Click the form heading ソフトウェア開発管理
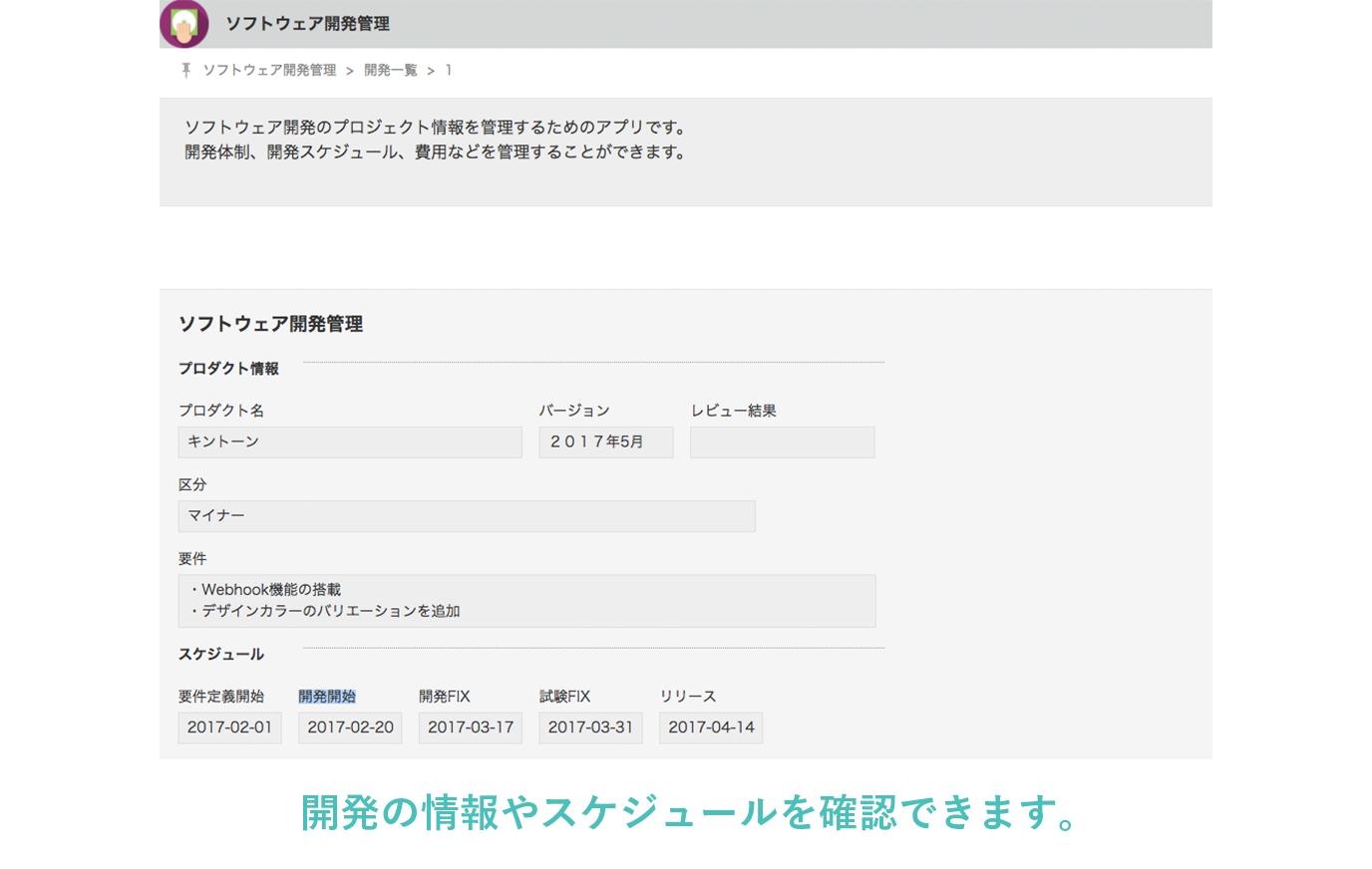The image size is (1372, 869). click(270, 324)
